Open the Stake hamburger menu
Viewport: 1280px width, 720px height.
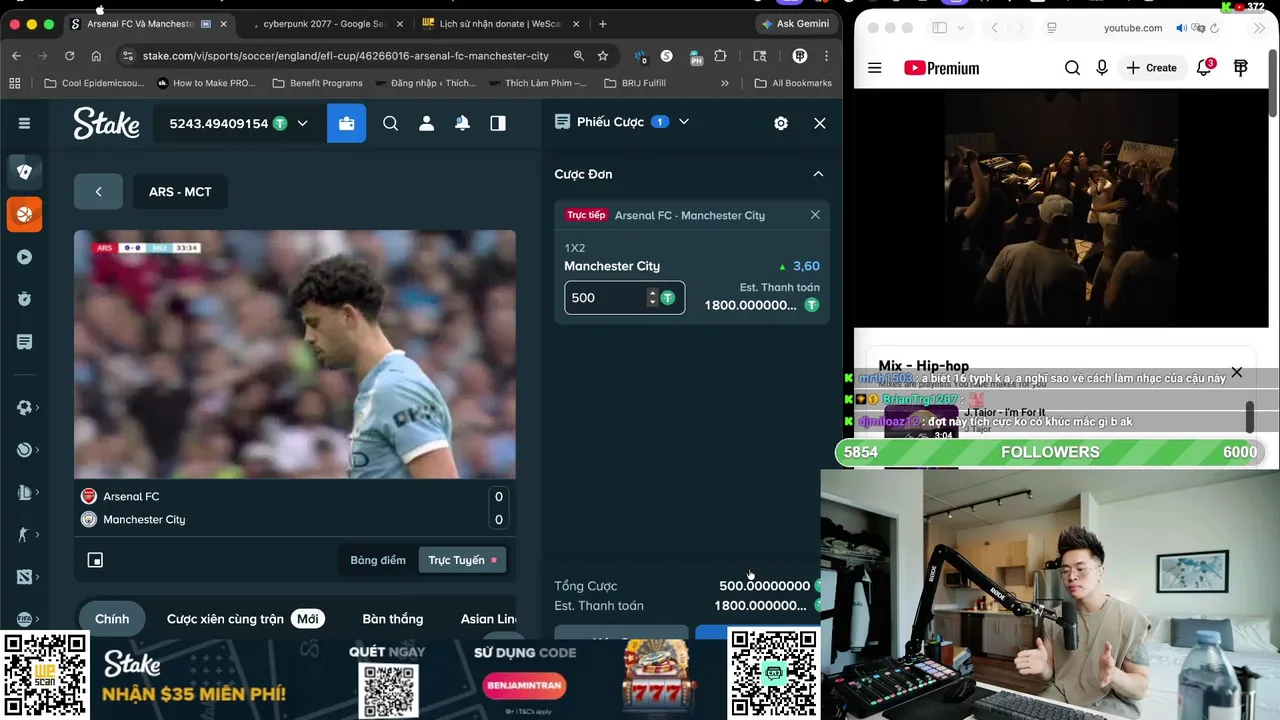pyautogui.click(x=24, y=123)
